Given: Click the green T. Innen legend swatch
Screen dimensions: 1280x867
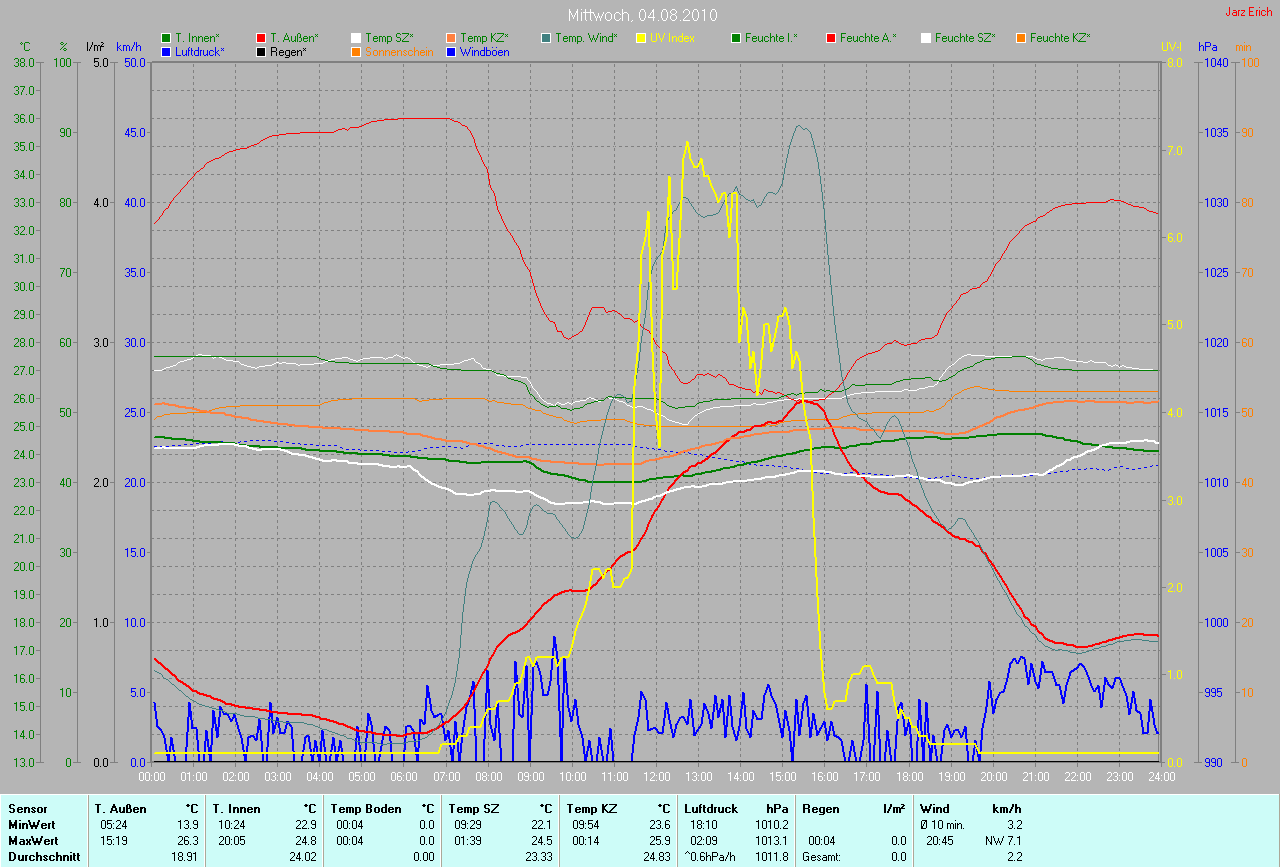Looking at the screenshot, I should coord(166,38).
